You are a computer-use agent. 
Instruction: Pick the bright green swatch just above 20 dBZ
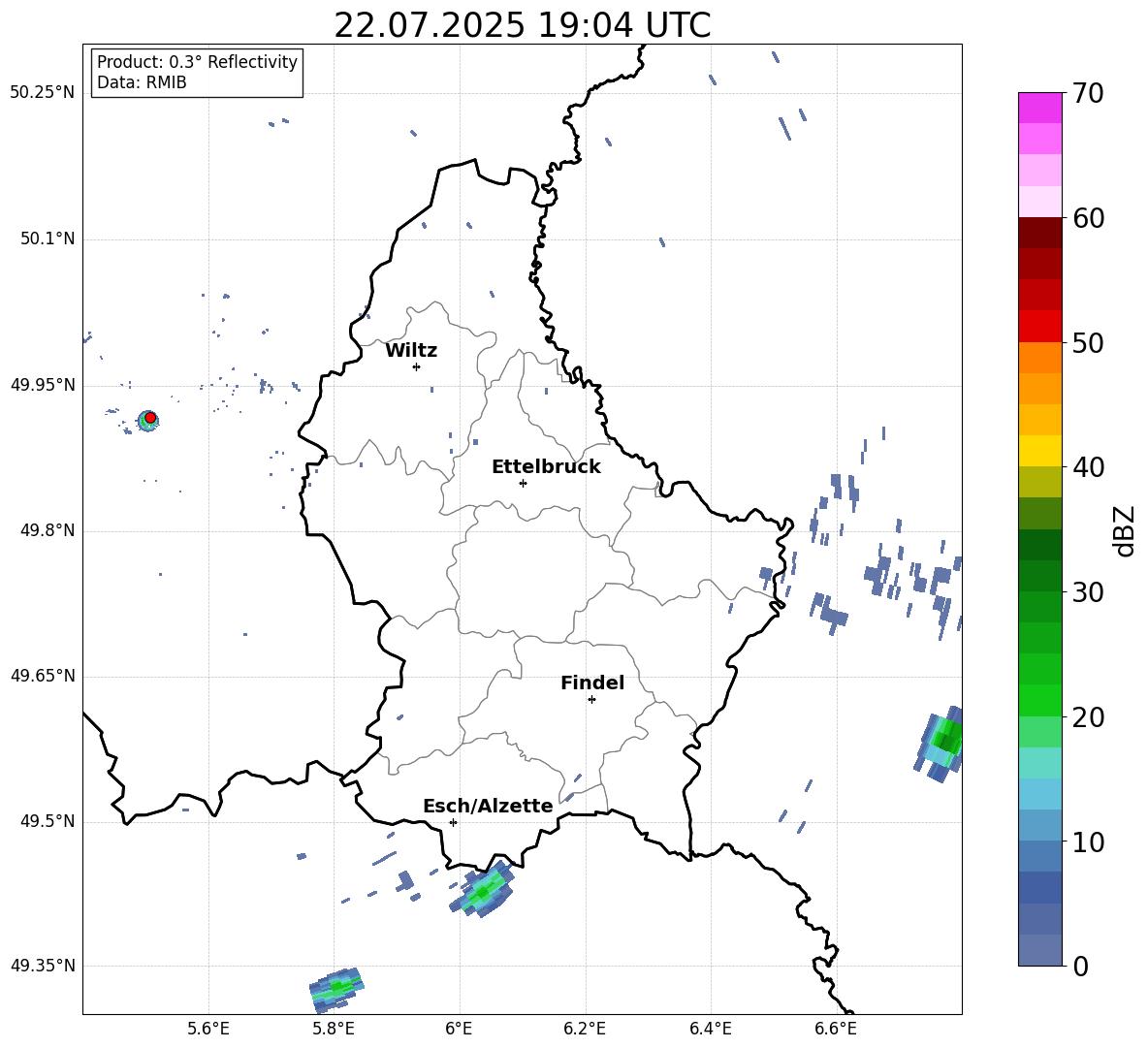[x=1040, y=700]
